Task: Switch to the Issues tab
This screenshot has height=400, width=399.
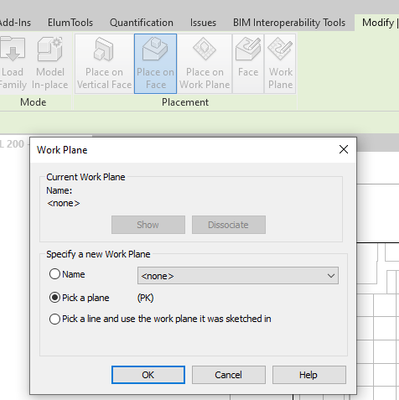Action: tap(203, 23)
